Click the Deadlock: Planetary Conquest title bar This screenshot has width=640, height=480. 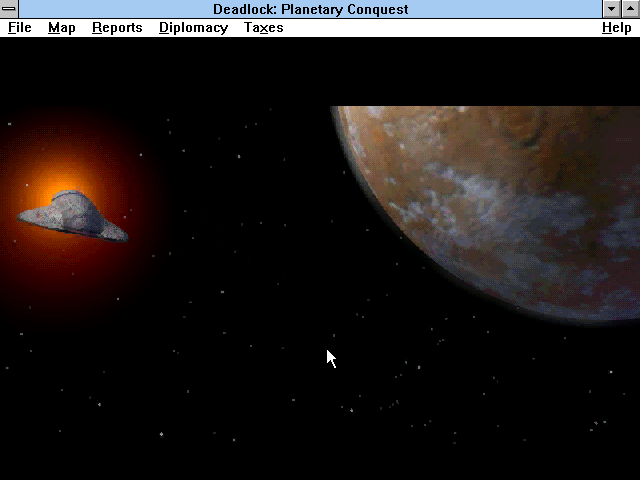coord(310,9)
